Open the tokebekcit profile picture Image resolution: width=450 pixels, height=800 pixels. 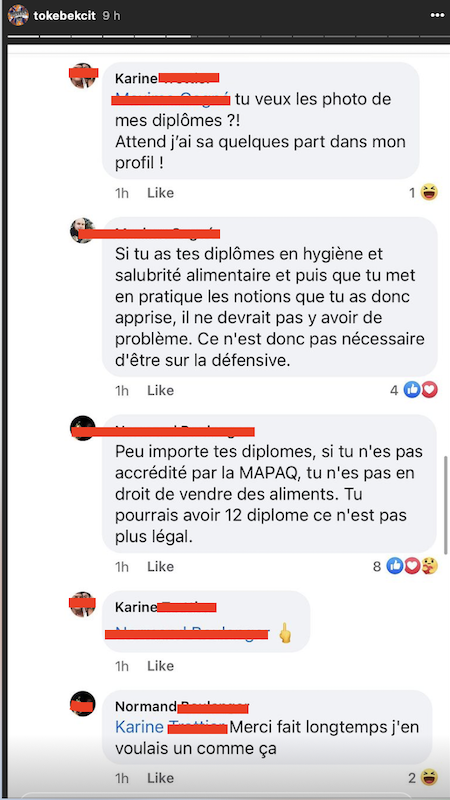coord(18,15)
